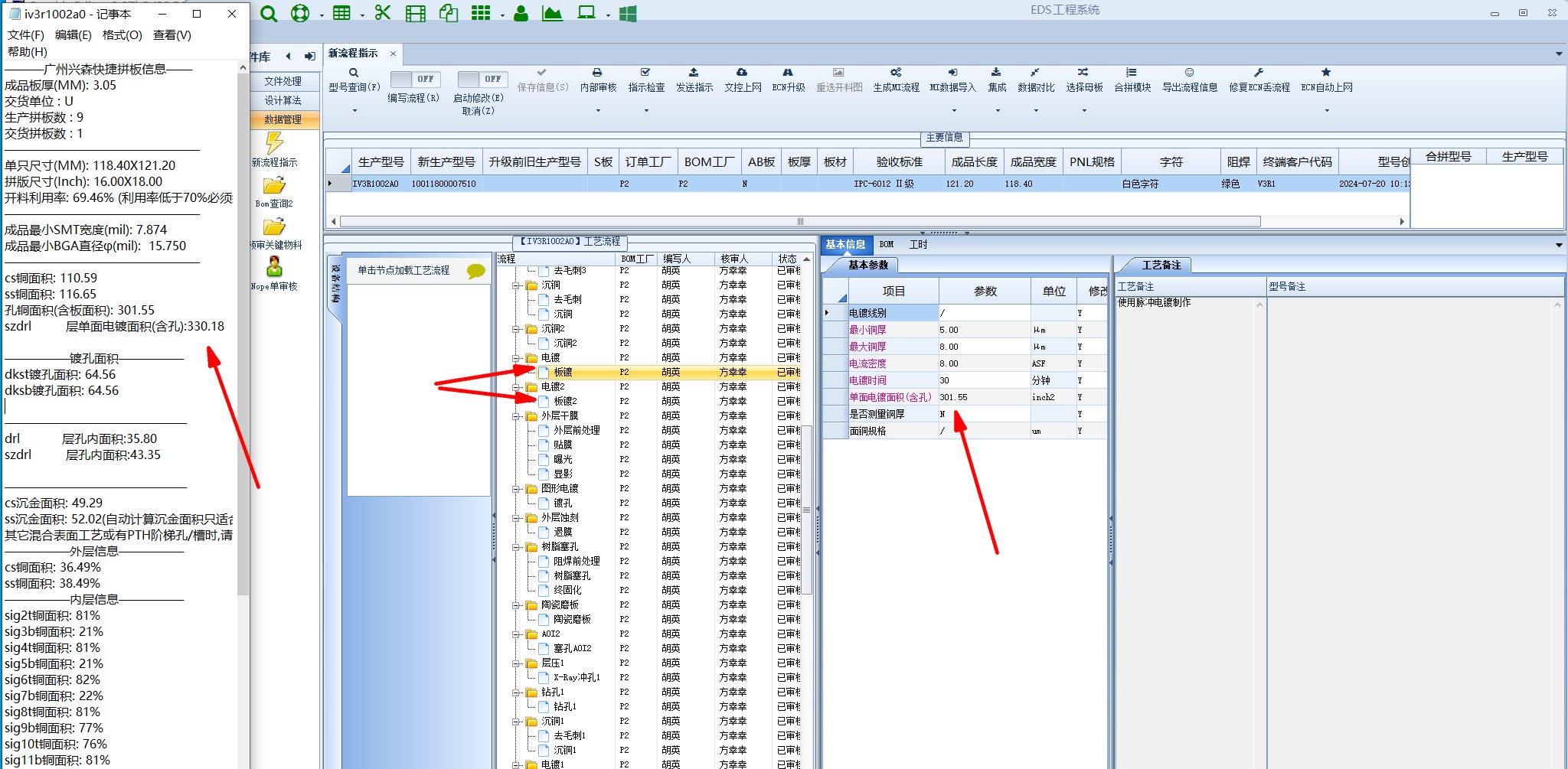Collapse the 沉铜 folder node

coord(517,285)
